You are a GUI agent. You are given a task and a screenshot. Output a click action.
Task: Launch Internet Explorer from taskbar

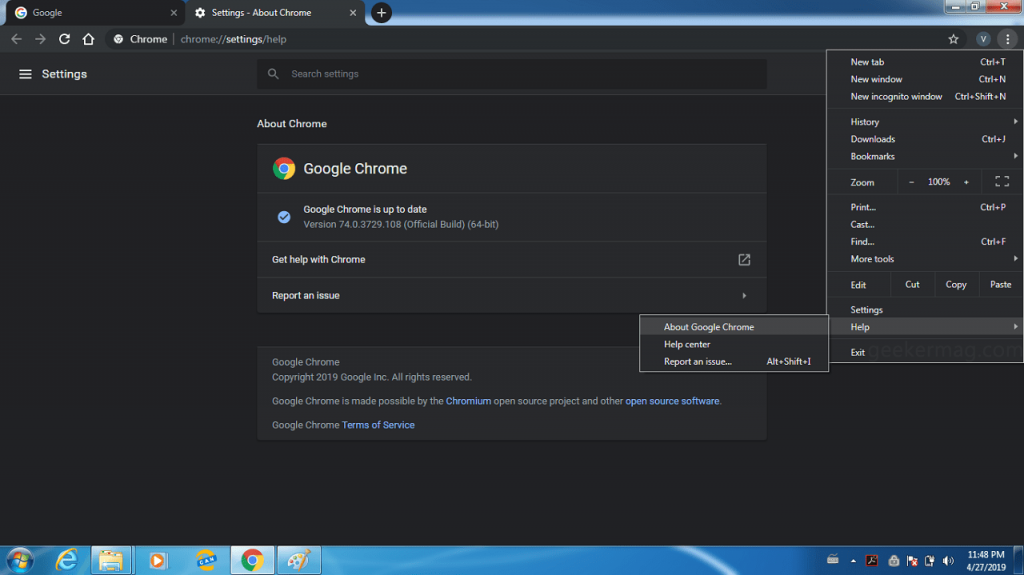tap(67, 561)
